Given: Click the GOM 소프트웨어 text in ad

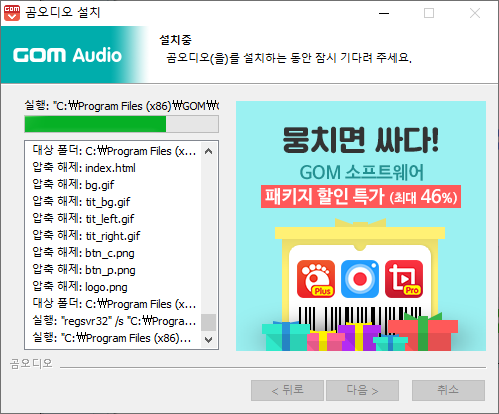Looking at the screenshot, I should pyautogui.click(x=361, y=172).
